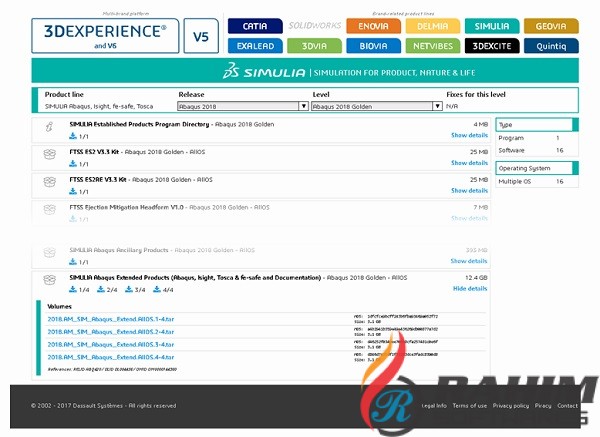The image size is (600, 437).
Task: Download volume 2/4 of Abaqus Extended Products
Action: click(107, 290)
